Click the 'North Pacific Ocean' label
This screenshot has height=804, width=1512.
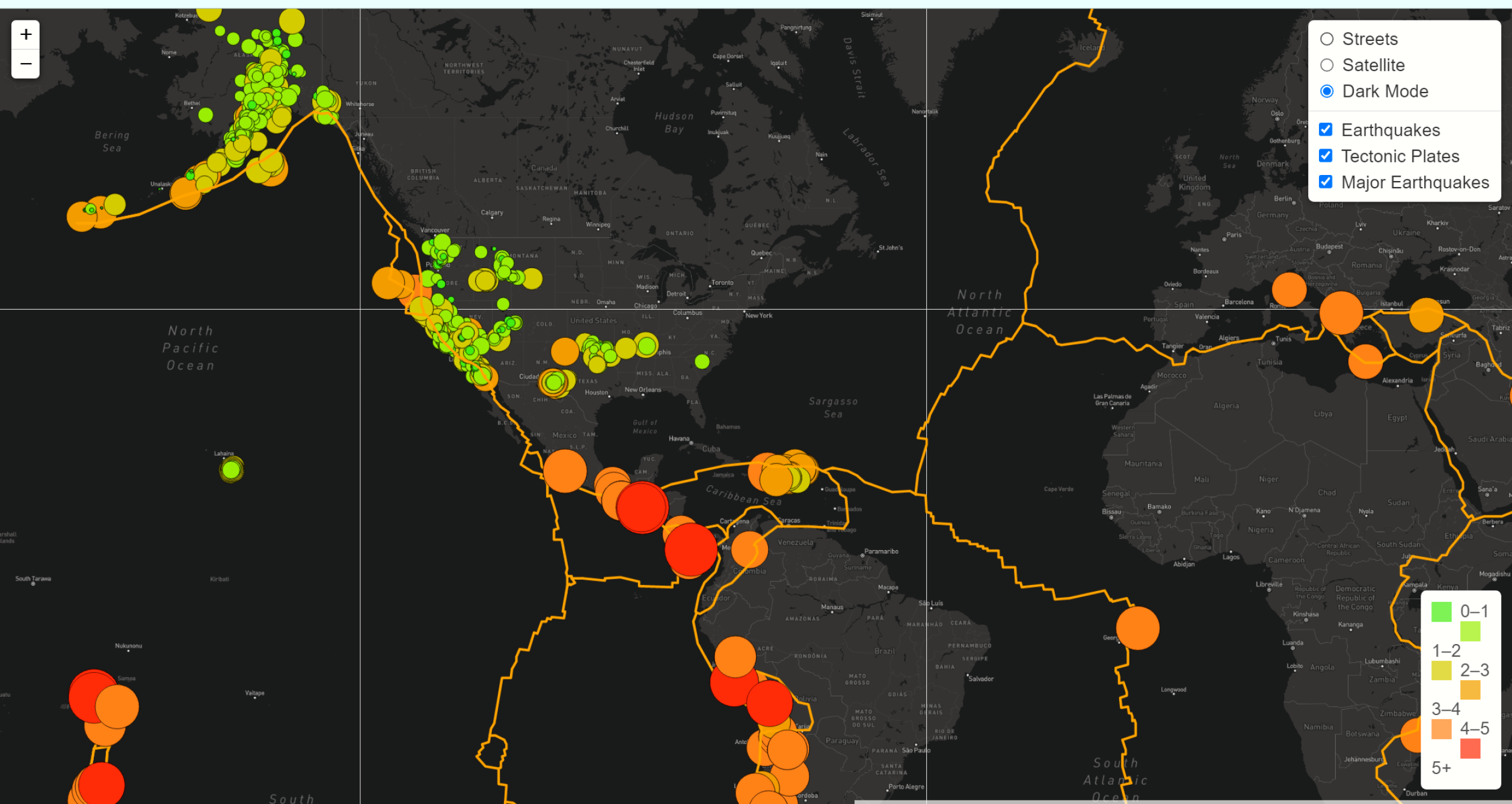191,348
